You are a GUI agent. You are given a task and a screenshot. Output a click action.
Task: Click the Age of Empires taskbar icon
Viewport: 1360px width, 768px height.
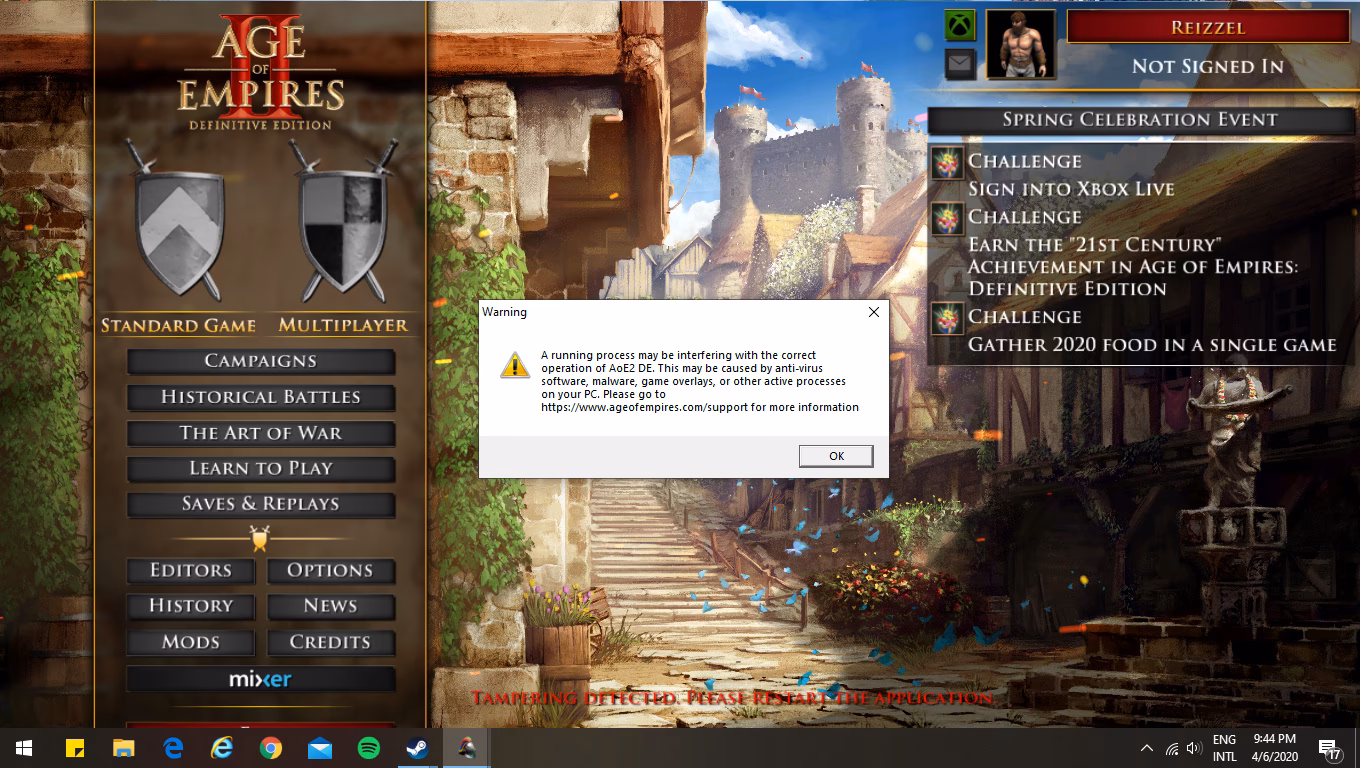[466, 748]
